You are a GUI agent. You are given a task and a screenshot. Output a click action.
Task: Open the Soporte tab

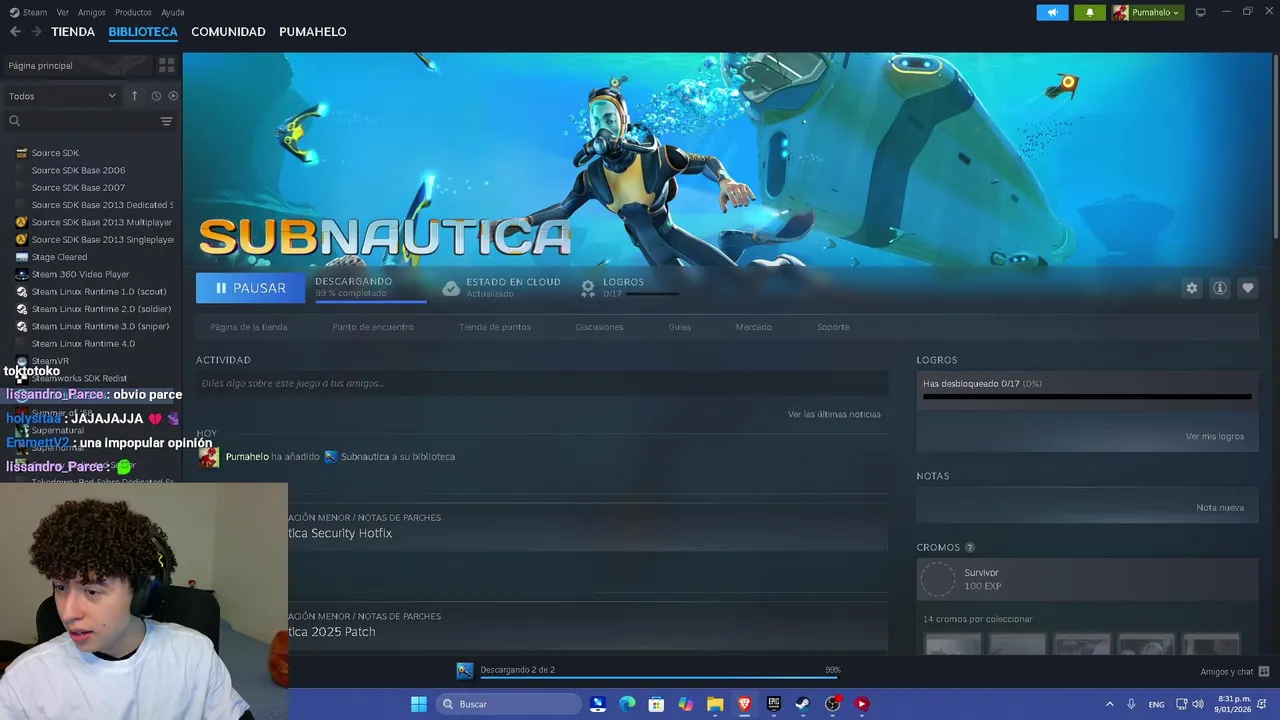(x=833, y=327)
